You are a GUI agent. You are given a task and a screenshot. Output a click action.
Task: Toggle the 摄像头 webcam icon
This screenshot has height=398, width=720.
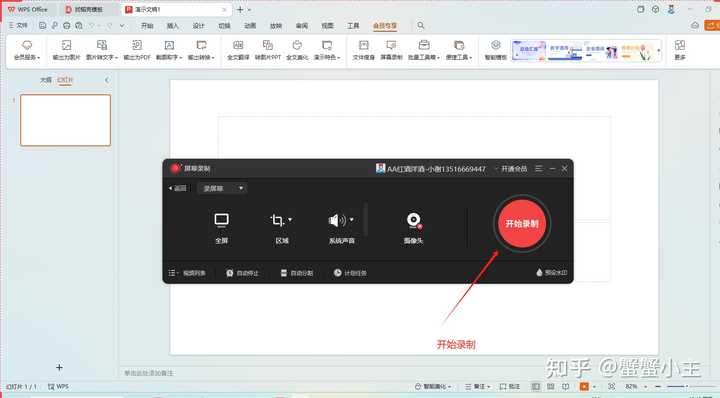point(413,220)
